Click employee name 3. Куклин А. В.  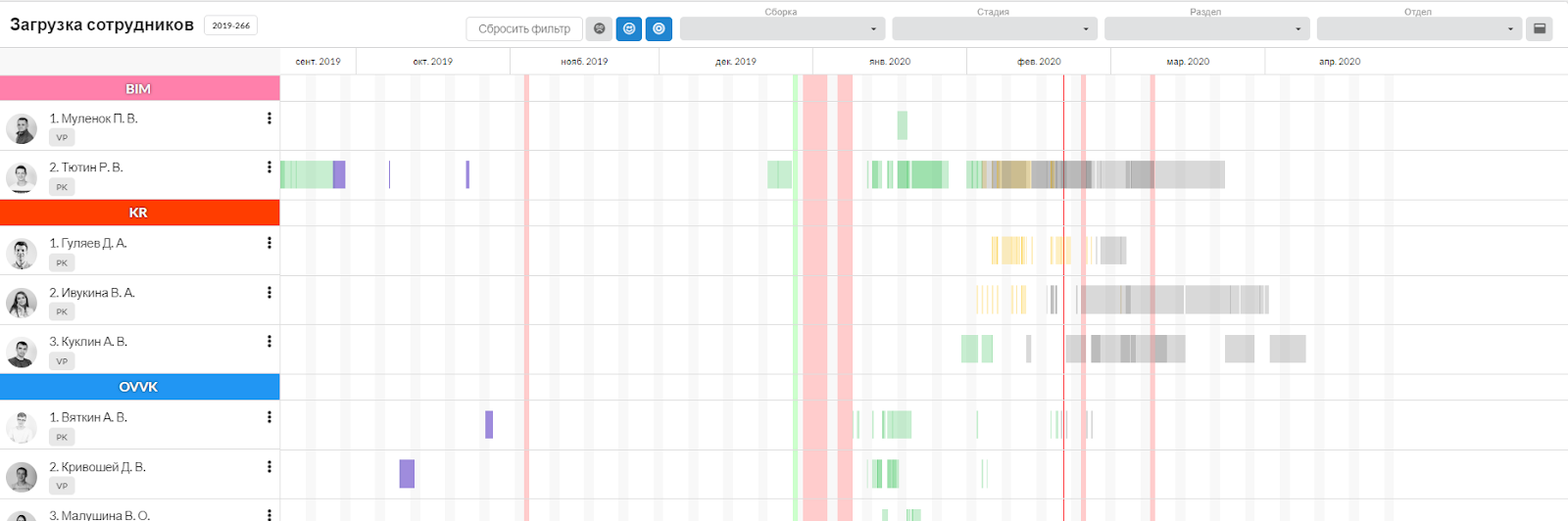tap(88, 342)
